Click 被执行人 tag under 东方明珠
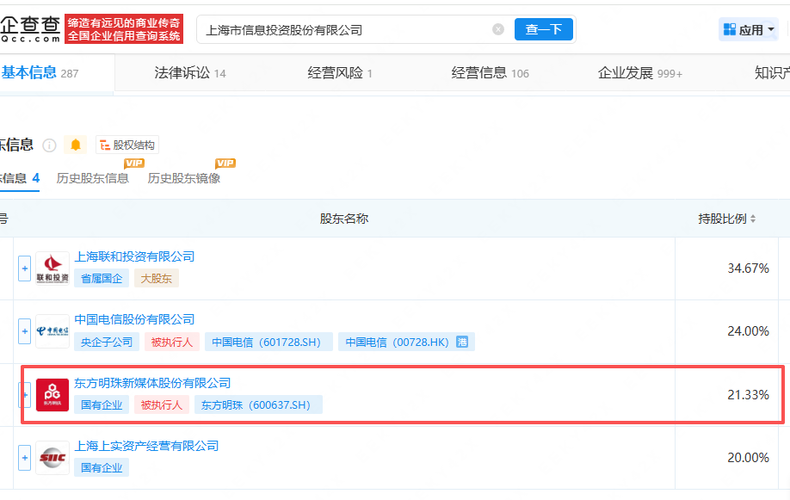The width and height of the screenshot is (790, 500). click(x=161, y=405)
